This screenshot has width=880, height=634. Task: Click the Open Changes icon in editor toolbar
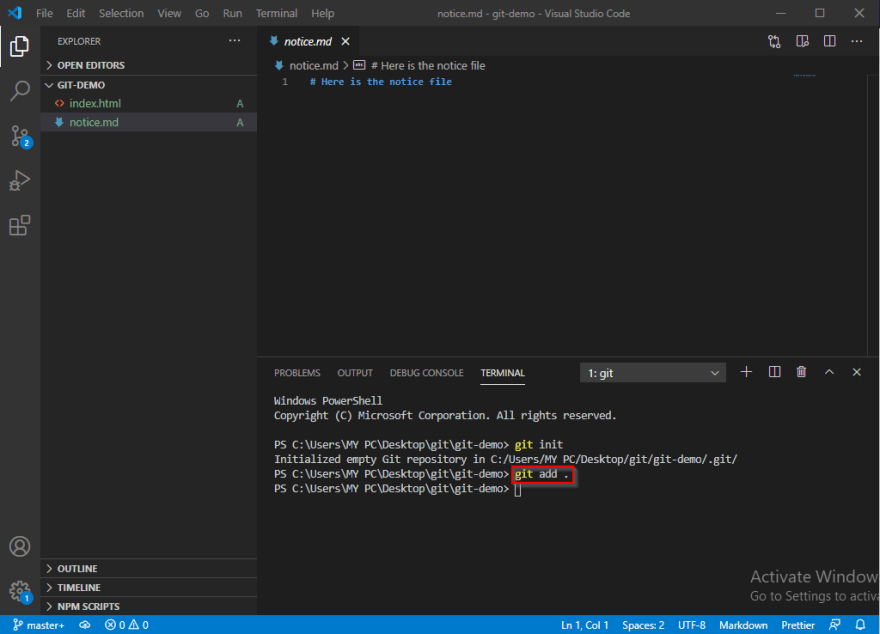coord(774,41)
